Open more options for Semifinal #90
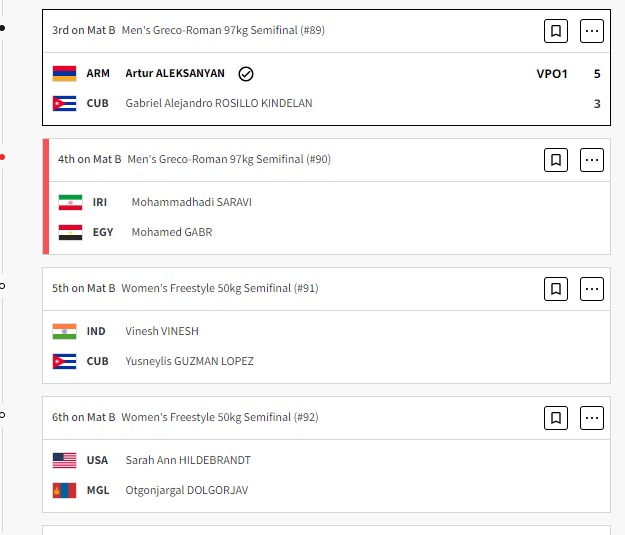 [592, 160]
